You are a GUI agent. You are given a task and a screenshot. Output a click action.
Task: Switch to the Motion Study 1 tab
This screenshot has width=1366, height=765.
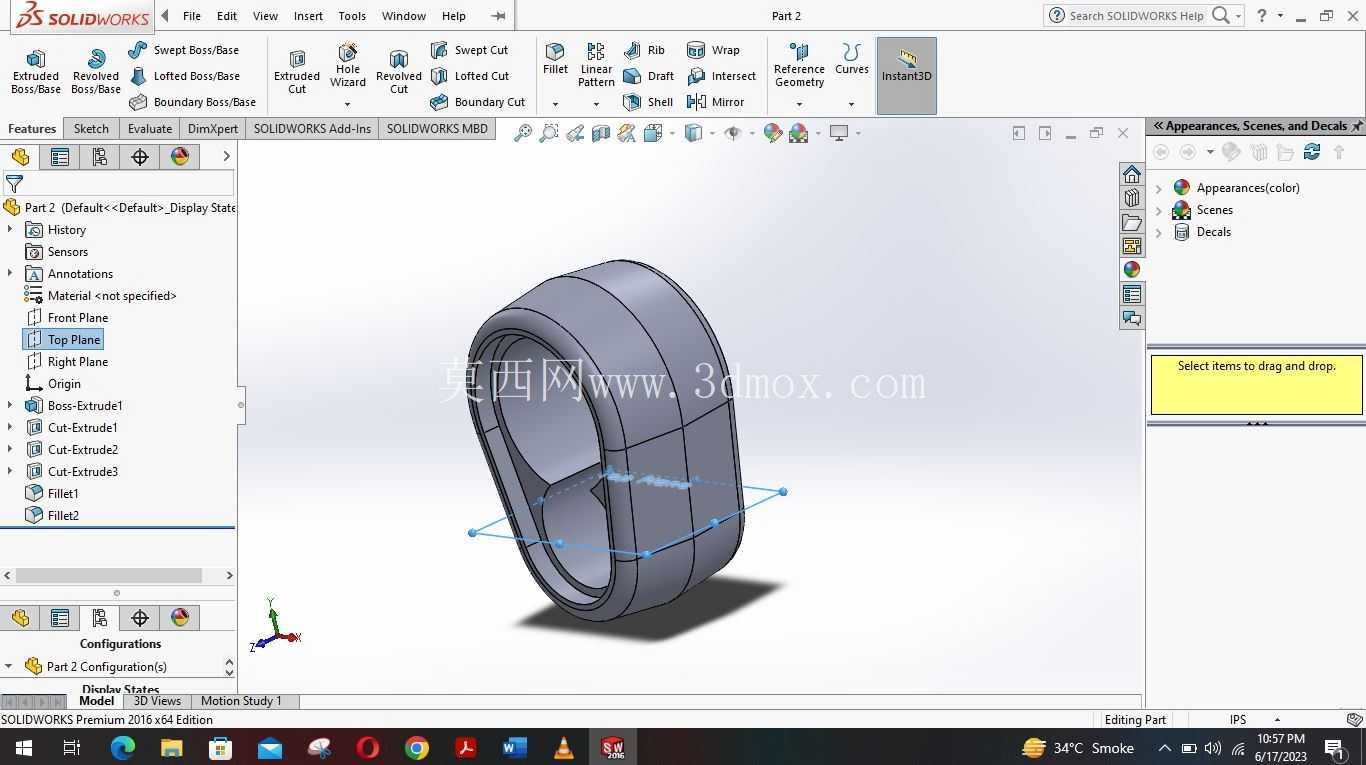(241, 701)
